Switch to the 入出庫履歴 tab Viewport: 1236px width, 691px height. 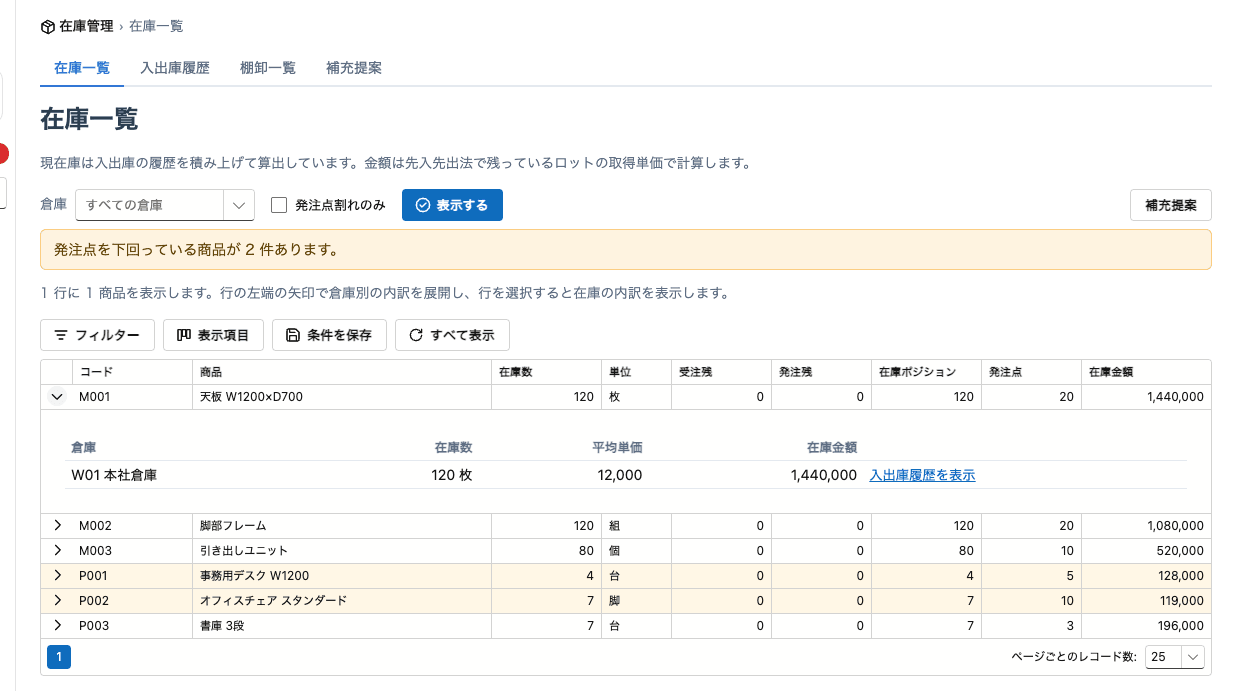[175, 68]
